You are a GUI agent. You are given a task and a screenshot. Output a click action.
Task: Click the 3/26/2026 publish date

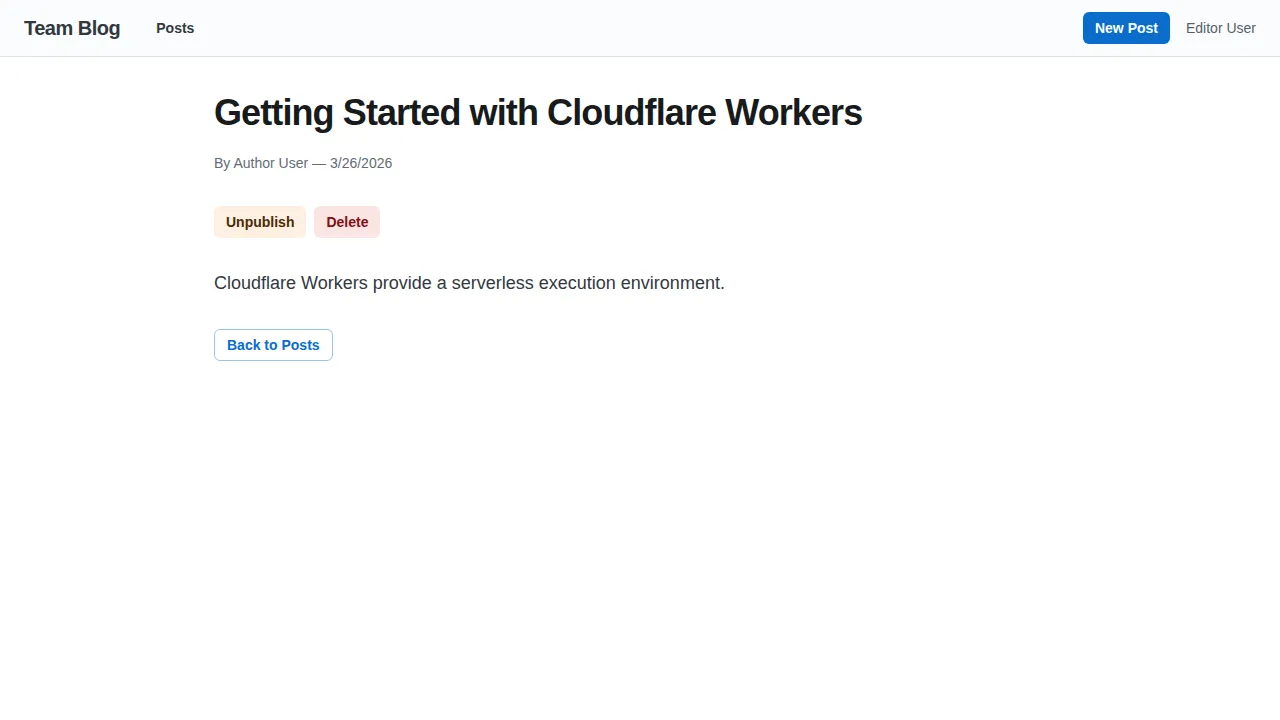coord(361,163)
